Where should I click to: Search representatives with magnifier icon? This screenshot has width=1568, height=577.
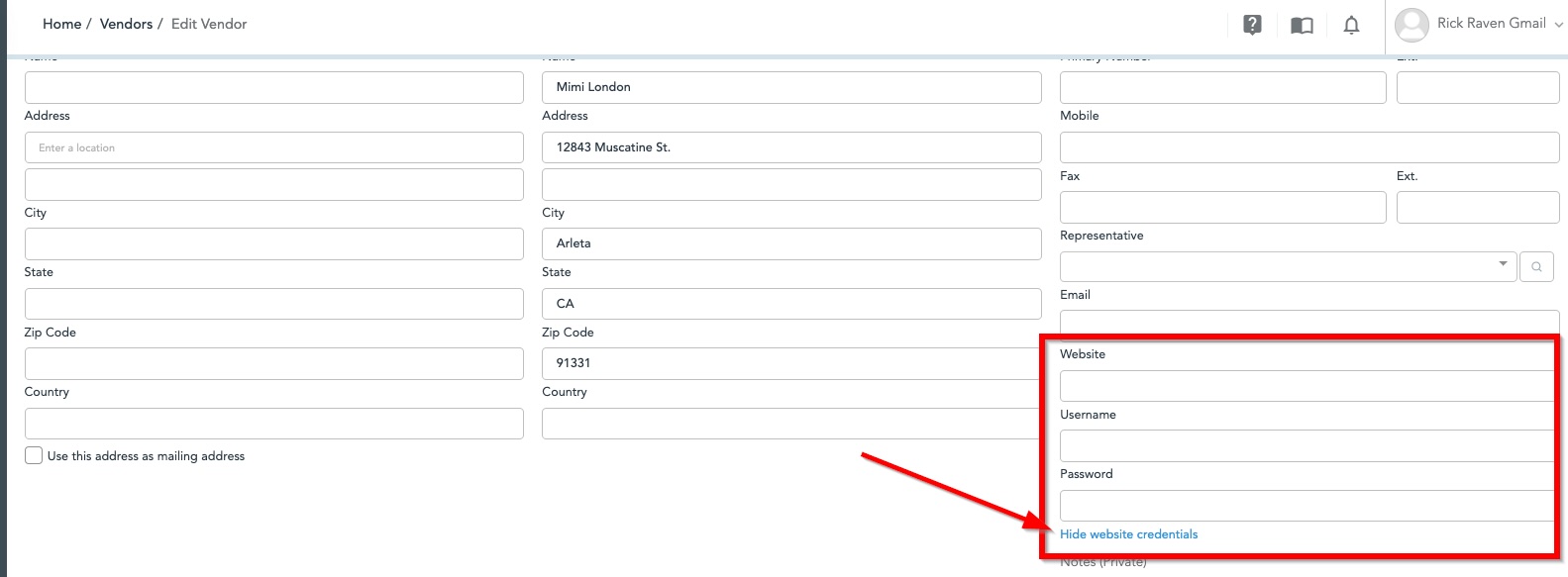coord(1536,266)
